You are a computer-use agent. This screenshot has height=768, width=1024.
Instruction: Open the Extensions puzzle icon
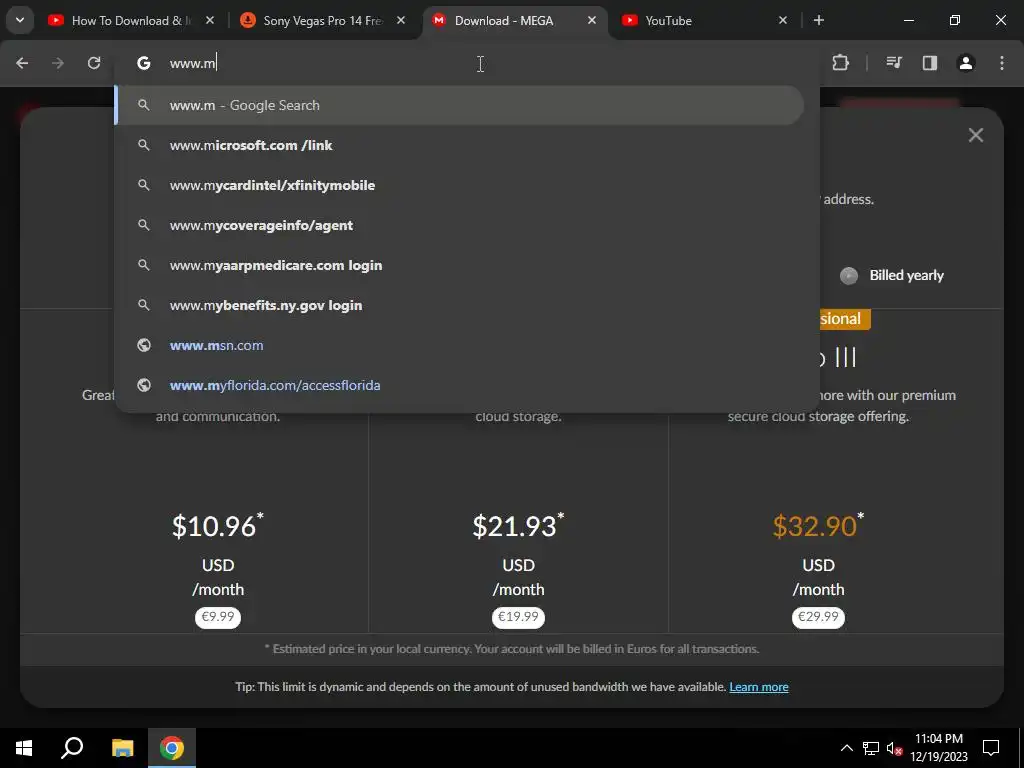point(840,63)
